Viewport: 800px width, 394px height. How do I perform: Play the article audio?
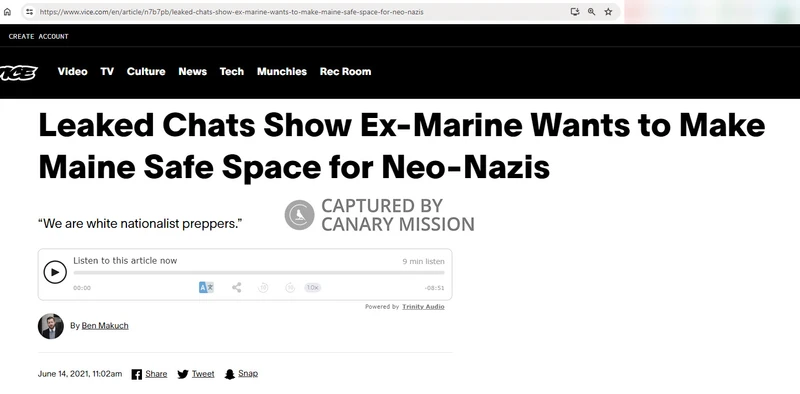(55, 272)
